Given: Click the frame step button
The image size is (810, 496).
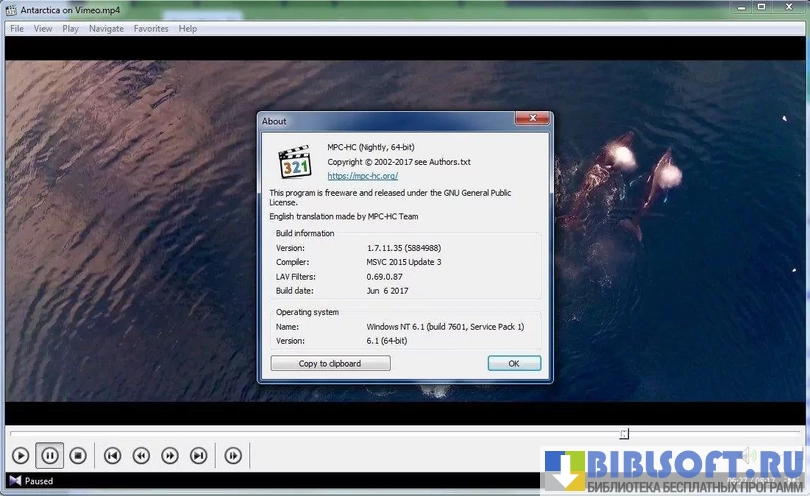Looking at the screenshot, I should point(233,456).
